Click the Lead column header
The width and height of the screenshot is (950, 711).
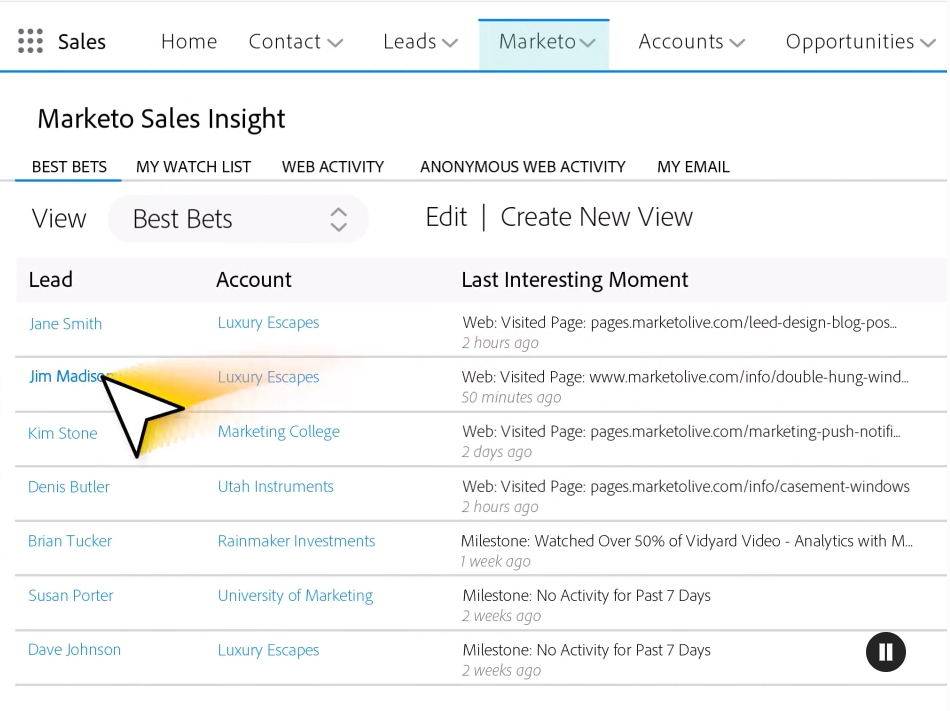click(50, 279)
